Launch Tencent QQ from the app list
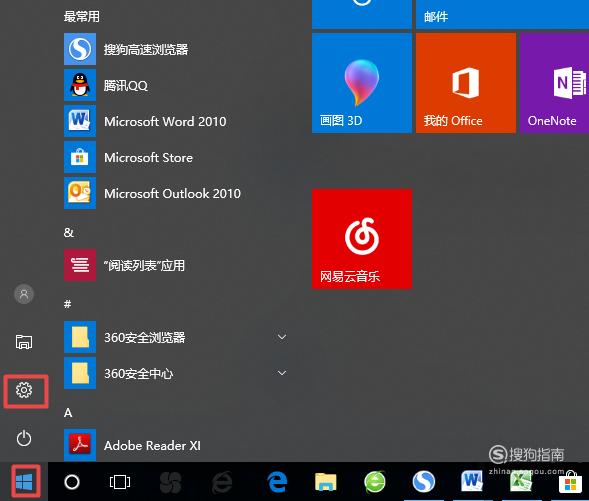589x501 pixels. click(176, 85)
